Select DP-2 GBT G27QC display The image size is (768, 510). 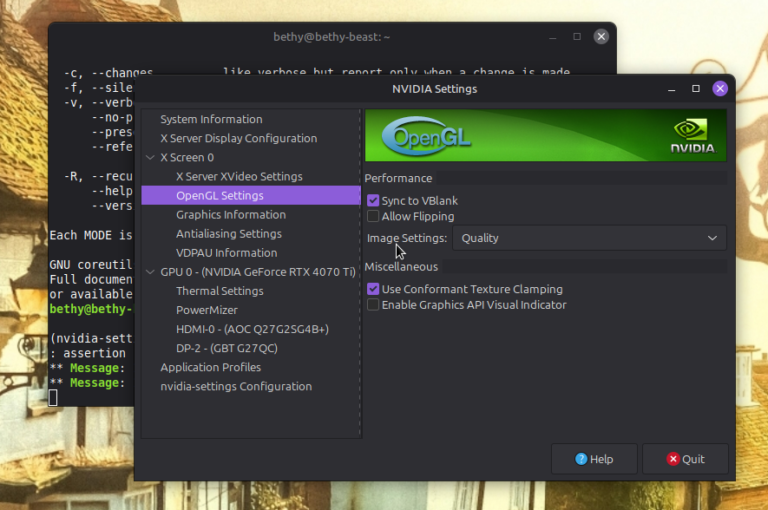[227, 348]
